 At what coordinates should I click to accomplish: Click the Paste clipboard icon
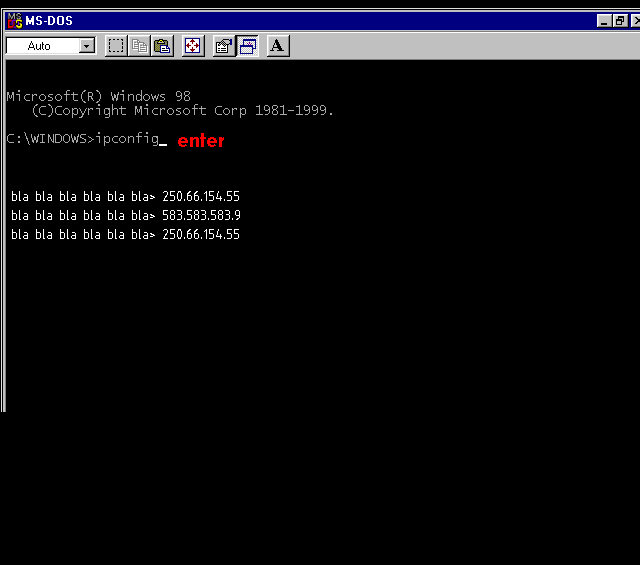tap(162, 46)
